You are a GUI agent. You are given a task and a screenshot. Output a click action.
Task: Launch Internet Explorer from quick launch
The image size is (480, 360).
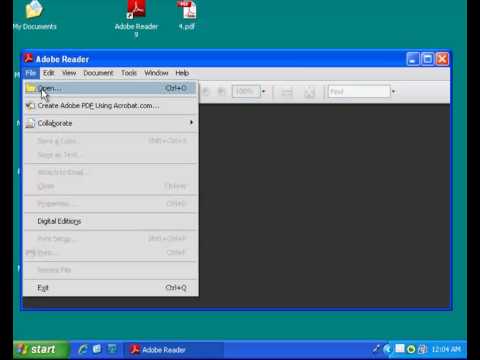tap(83, 349)
